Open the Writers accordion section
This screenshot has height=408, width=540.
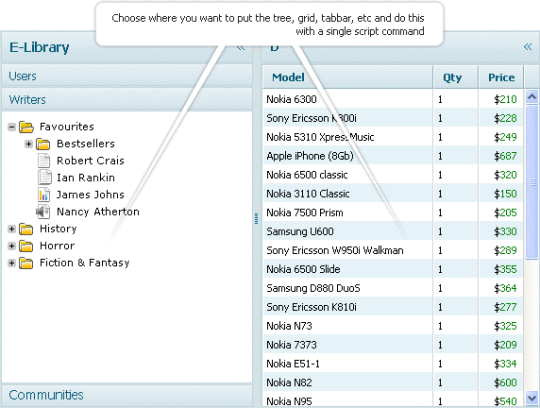[x=127, y=100]
